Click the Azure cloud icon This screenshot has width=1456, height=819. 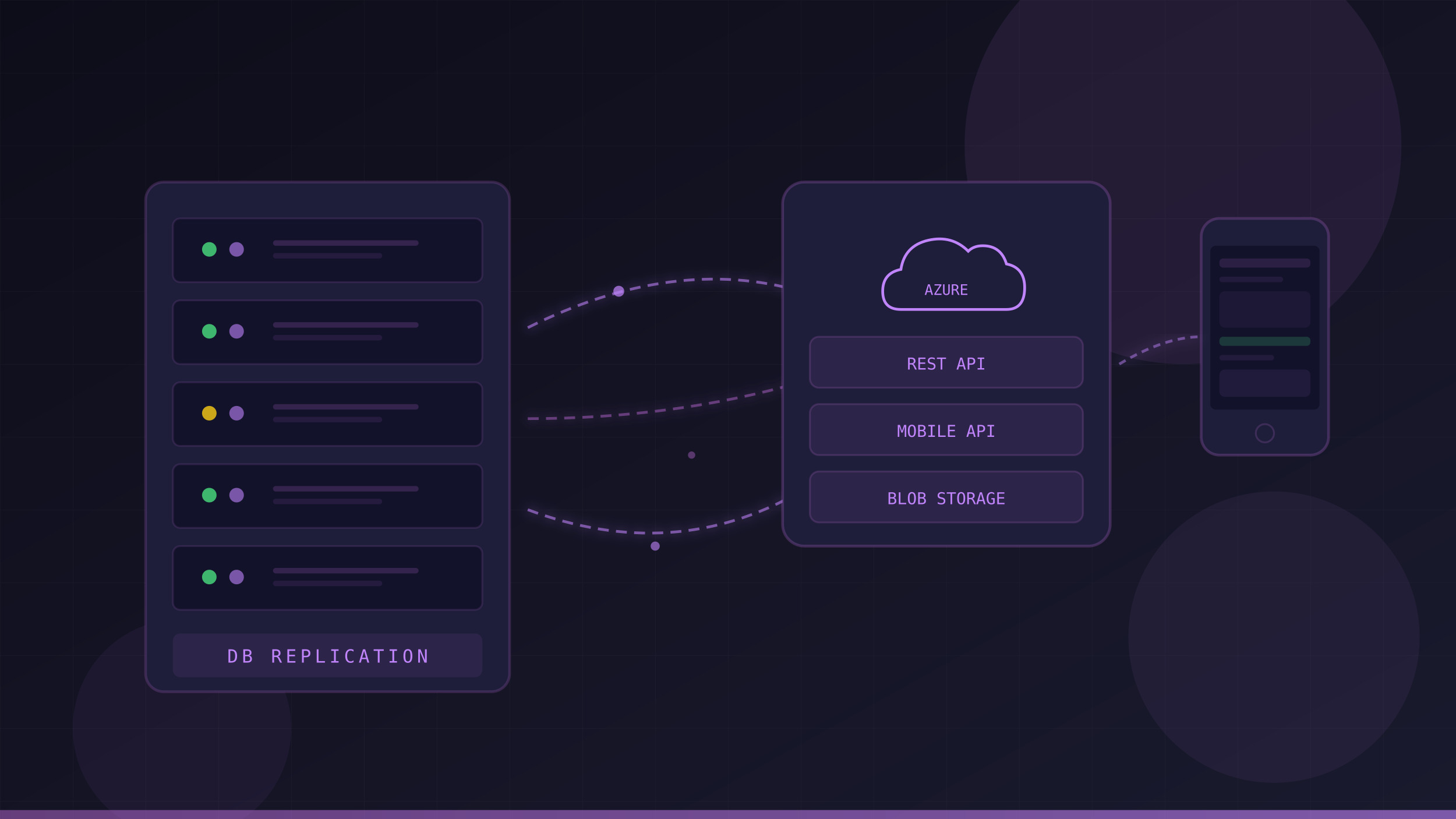point(953,274)
